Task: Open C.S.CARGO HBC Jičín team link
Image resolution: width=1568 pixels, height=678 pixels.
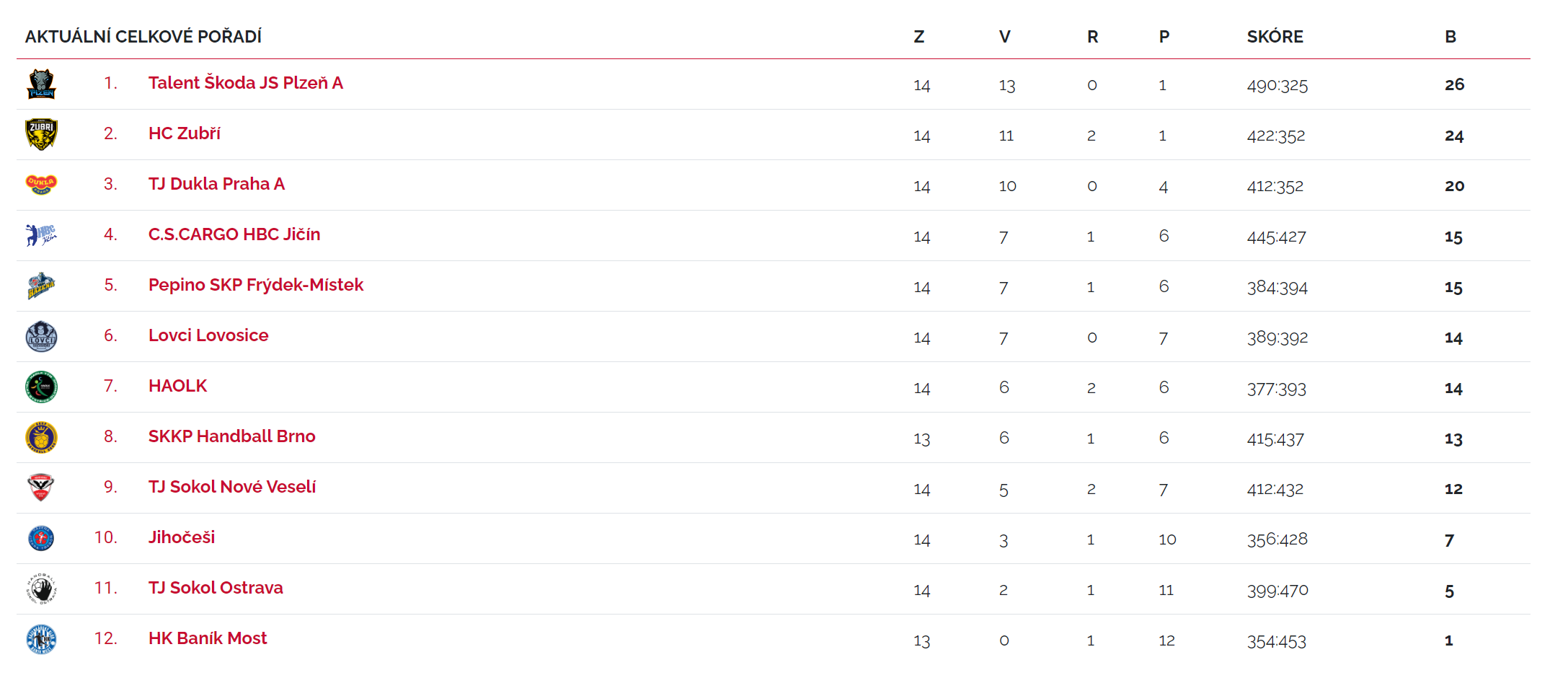Action: (x=234, y=234)
